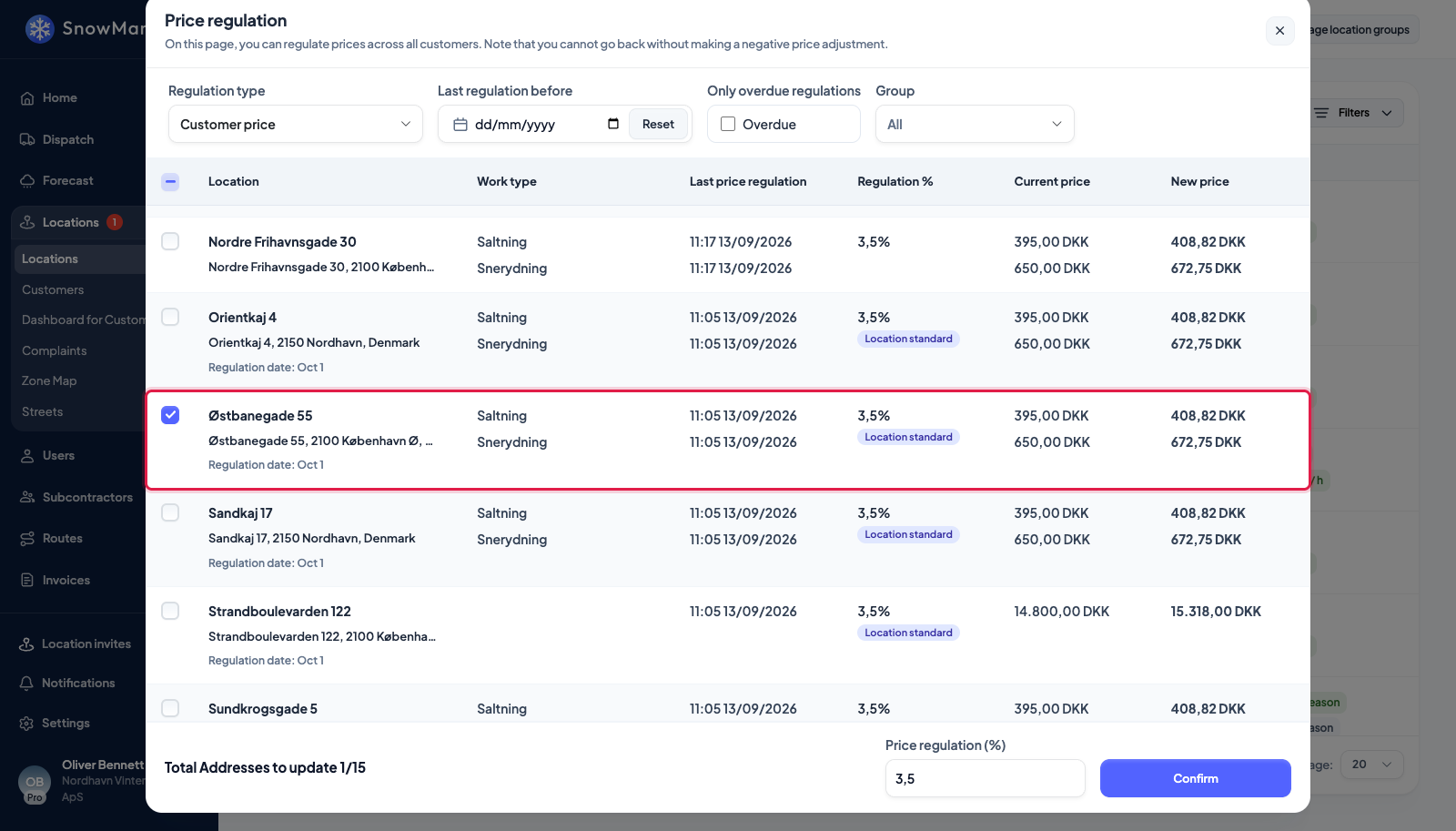Viewport: 1456px width, 831px height.
Task: Click the Dispatch truck icon
Action: click(x=27, y=139)
